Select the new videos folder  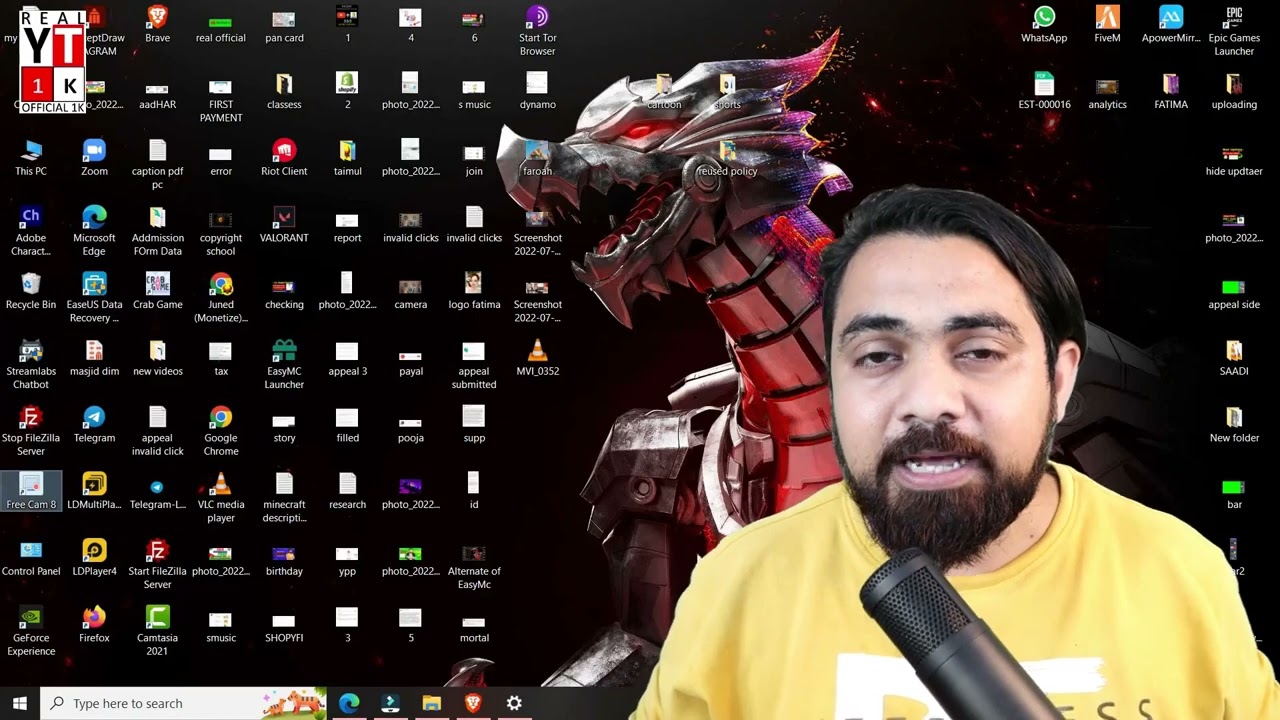(x=157, y=358)
